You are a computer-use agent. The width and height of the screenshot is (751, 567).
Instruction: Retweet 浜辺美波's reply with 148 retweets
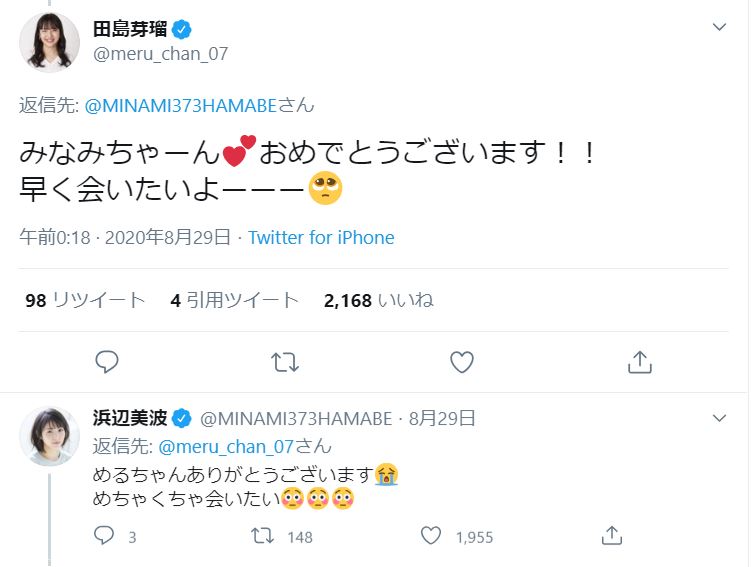click(x=262, y=536)
